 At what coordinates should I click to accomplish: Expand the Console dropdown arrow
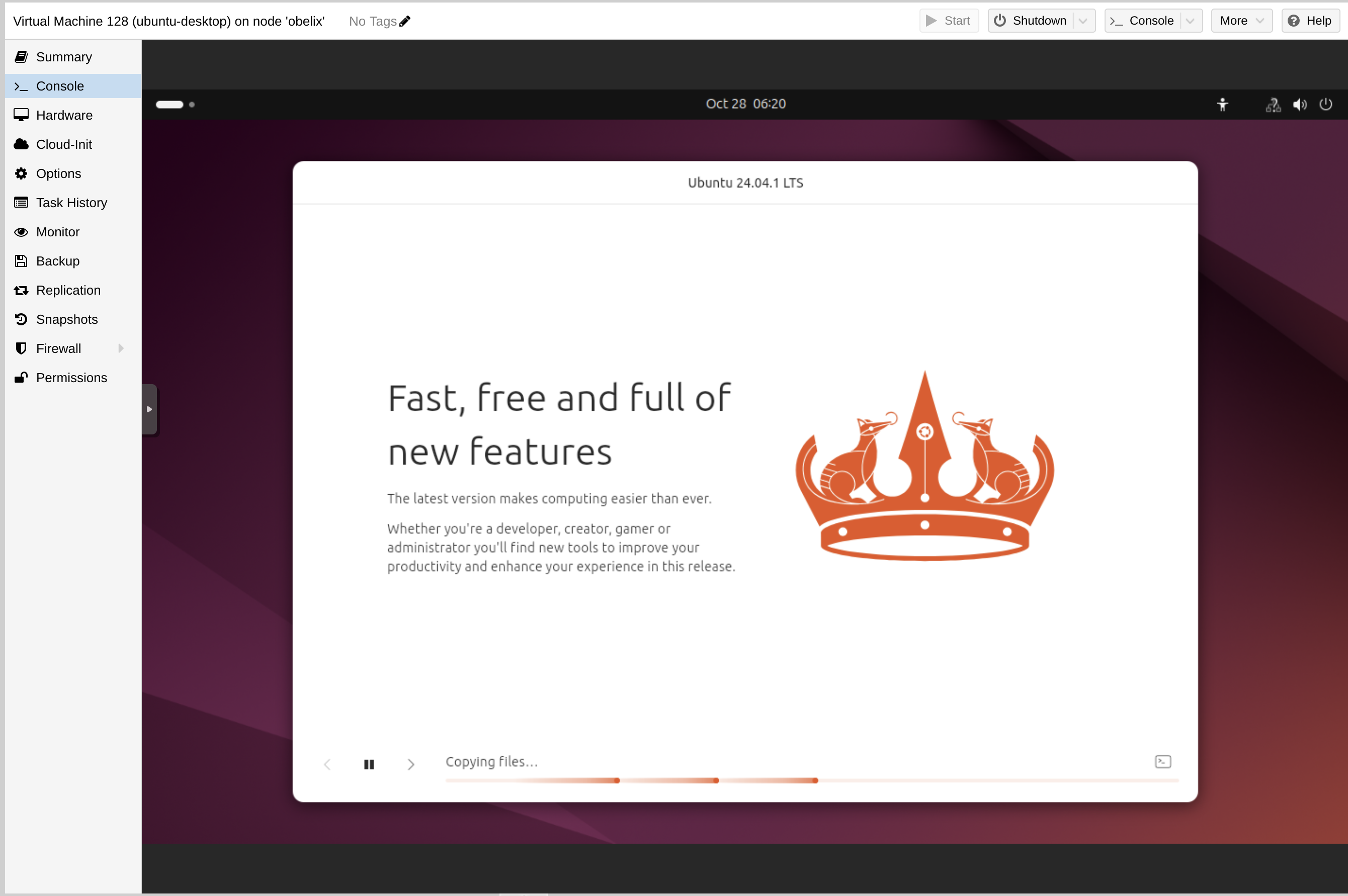pyautogui.click(x=1191, y=20)
